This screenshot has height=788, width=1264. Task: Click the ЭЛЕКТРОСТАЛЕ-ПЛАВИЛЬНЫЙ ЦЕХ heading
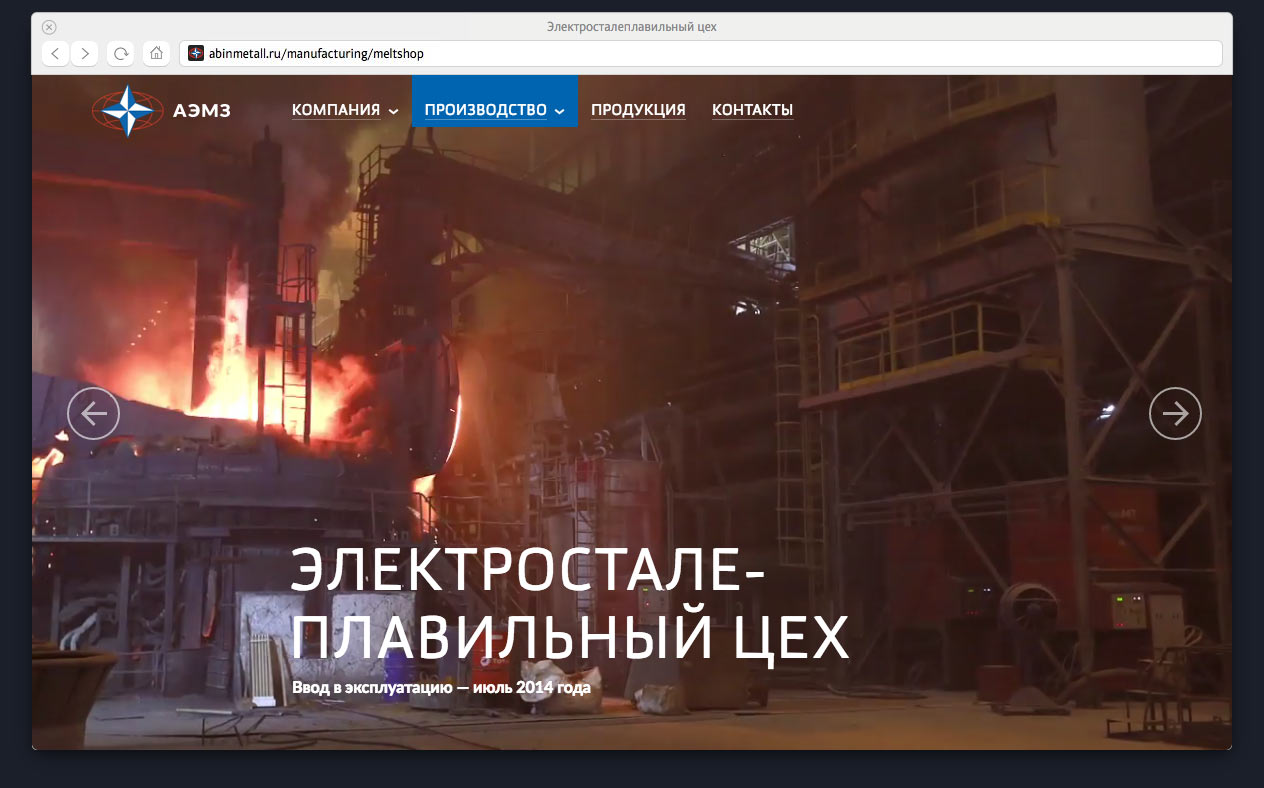click(x=569, y=606)
